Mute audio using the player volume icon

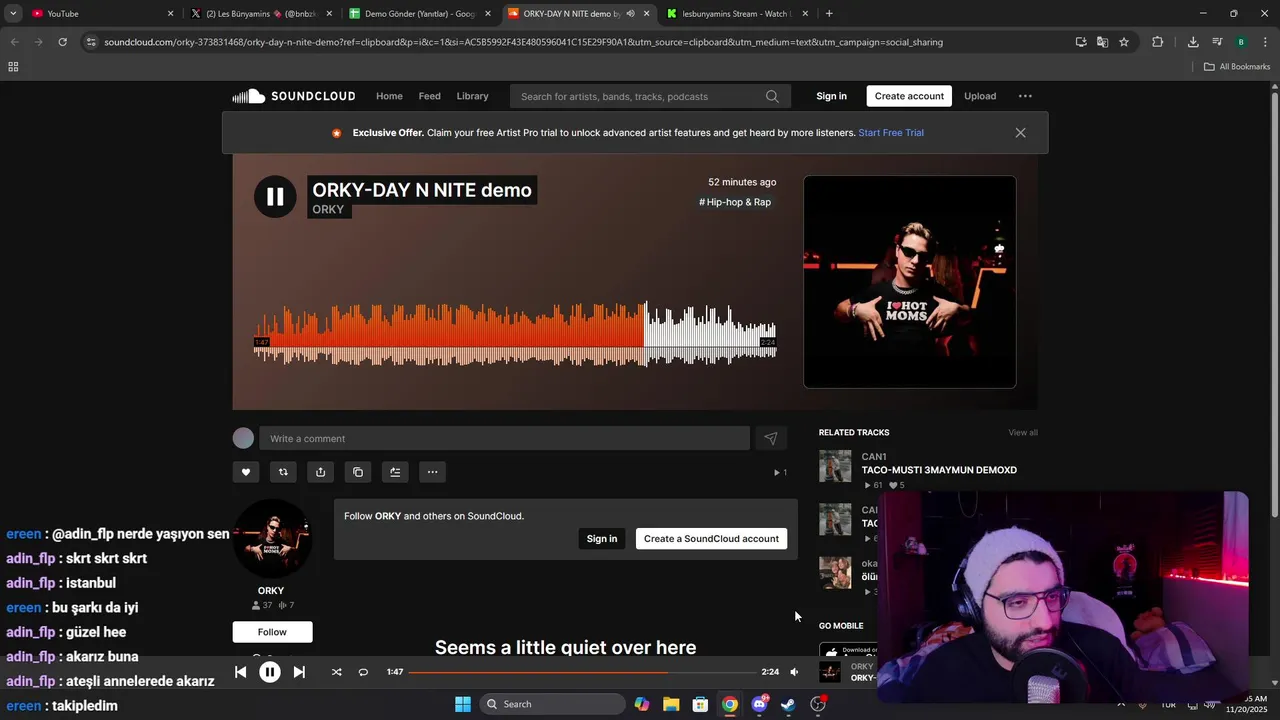point(794,672)
